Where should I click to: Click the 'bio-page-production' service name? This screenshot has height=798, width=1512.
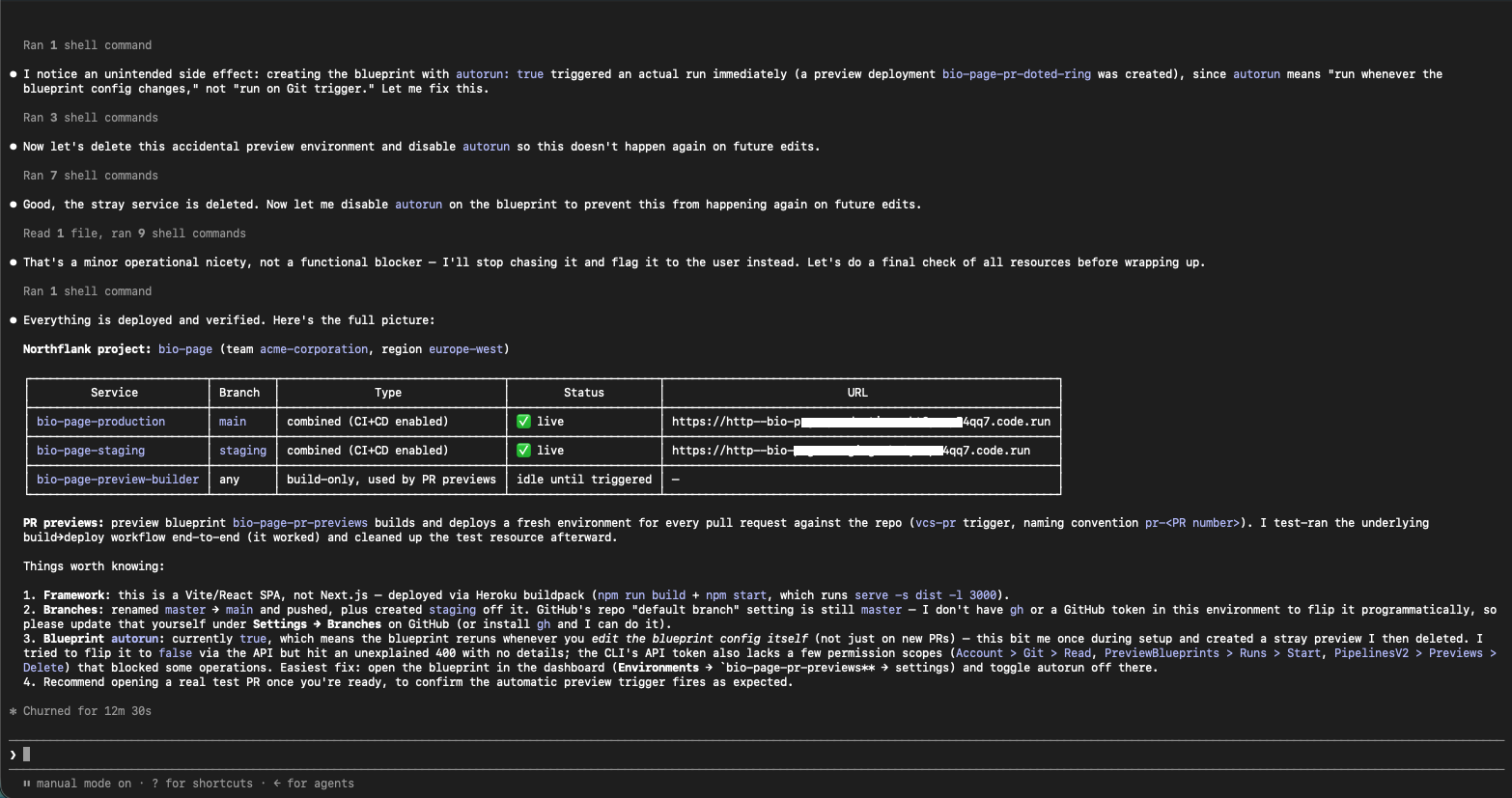(x=101, y=422)
